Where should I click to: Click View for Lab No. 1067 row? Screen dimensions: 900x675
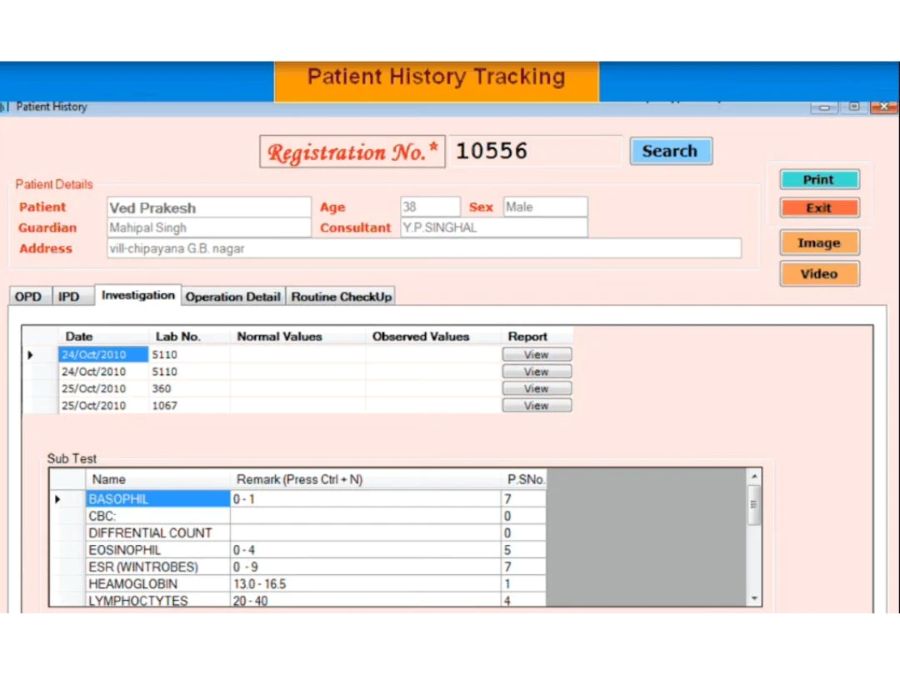point(537,406)
